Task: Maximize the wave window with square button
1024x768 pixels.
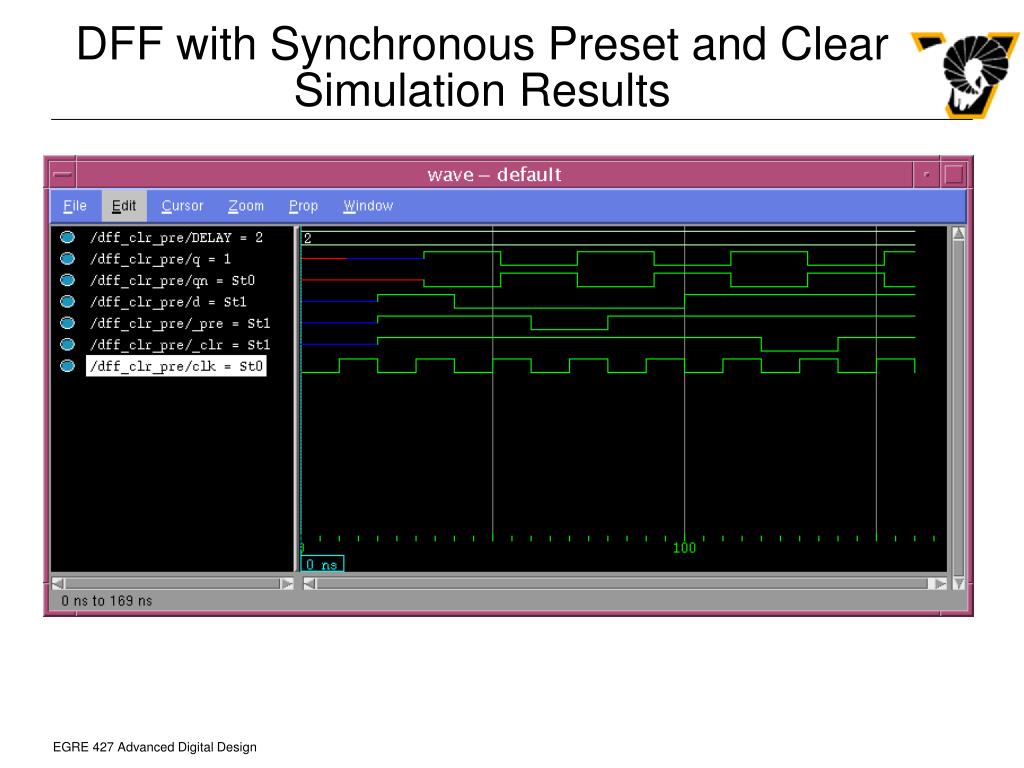Action: point(953,174)
